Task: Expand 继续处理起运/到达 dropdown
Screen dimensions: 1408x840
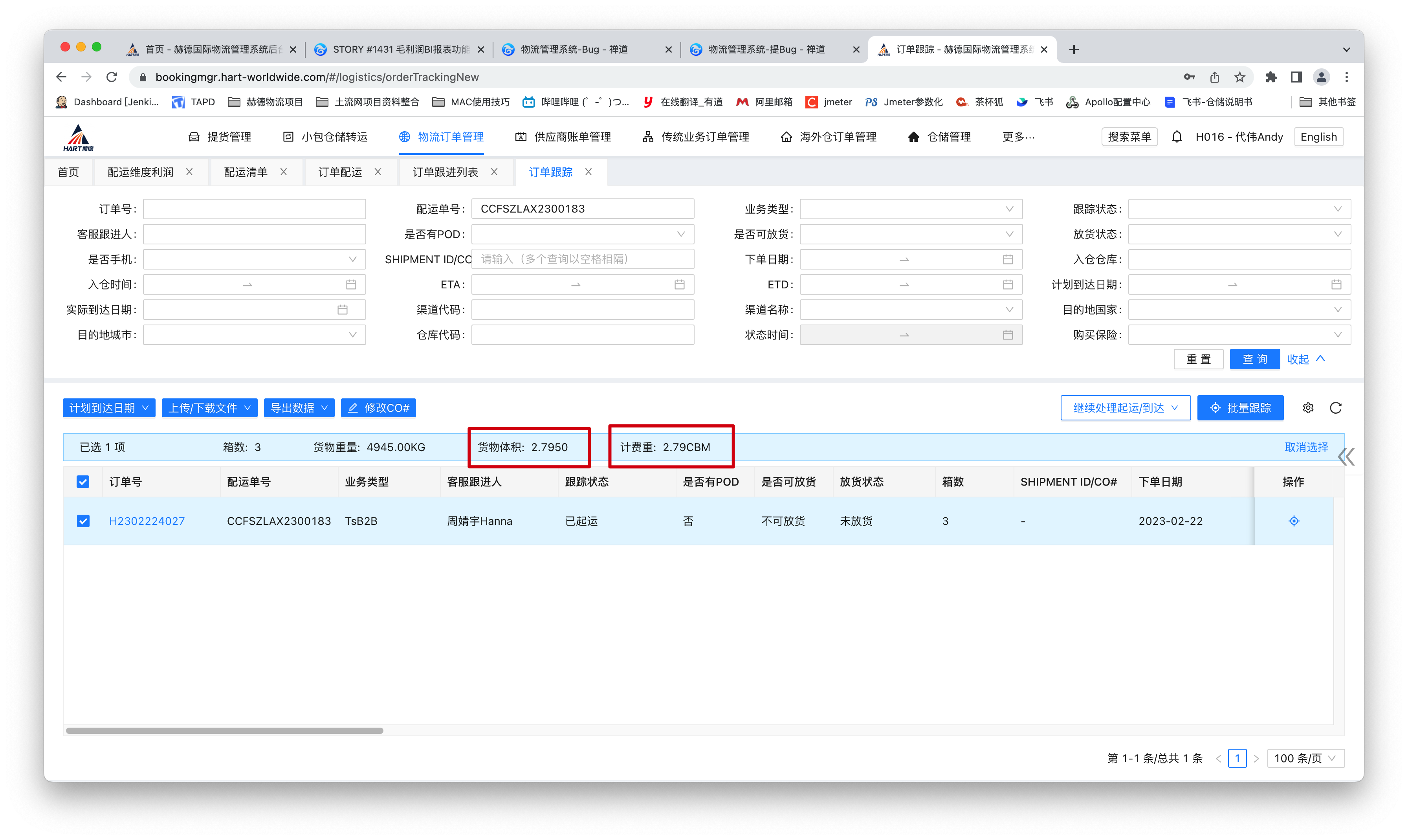Action: 1125,407
